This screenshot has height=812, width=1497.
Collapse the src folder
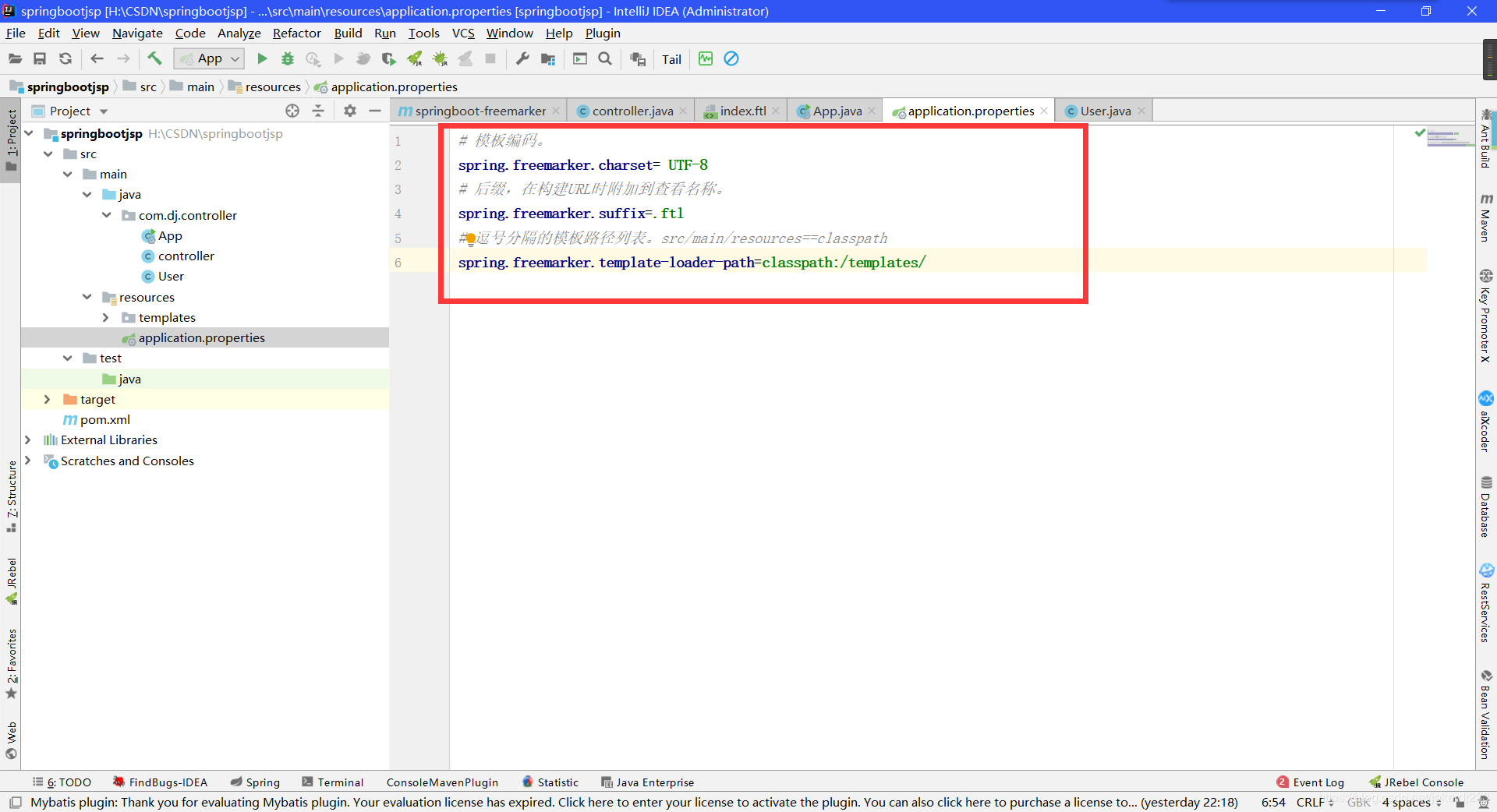pos(48,154)
